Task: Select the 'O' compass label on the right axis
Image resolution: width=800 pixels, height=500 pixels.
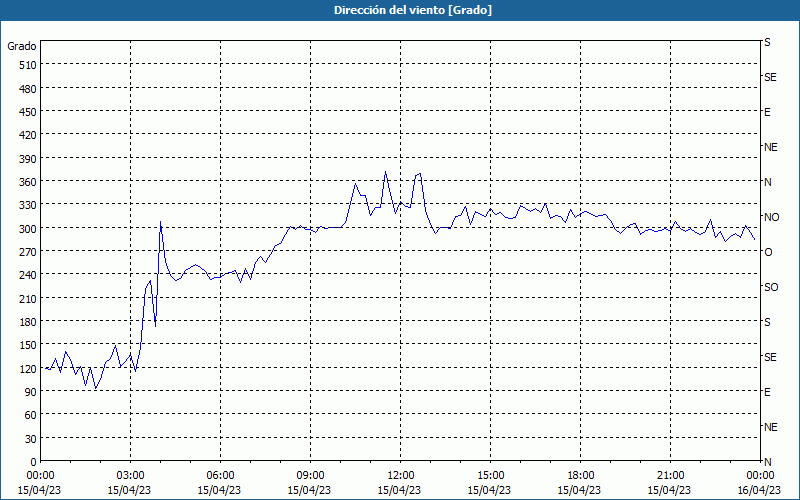Action: tap(768, 252)
